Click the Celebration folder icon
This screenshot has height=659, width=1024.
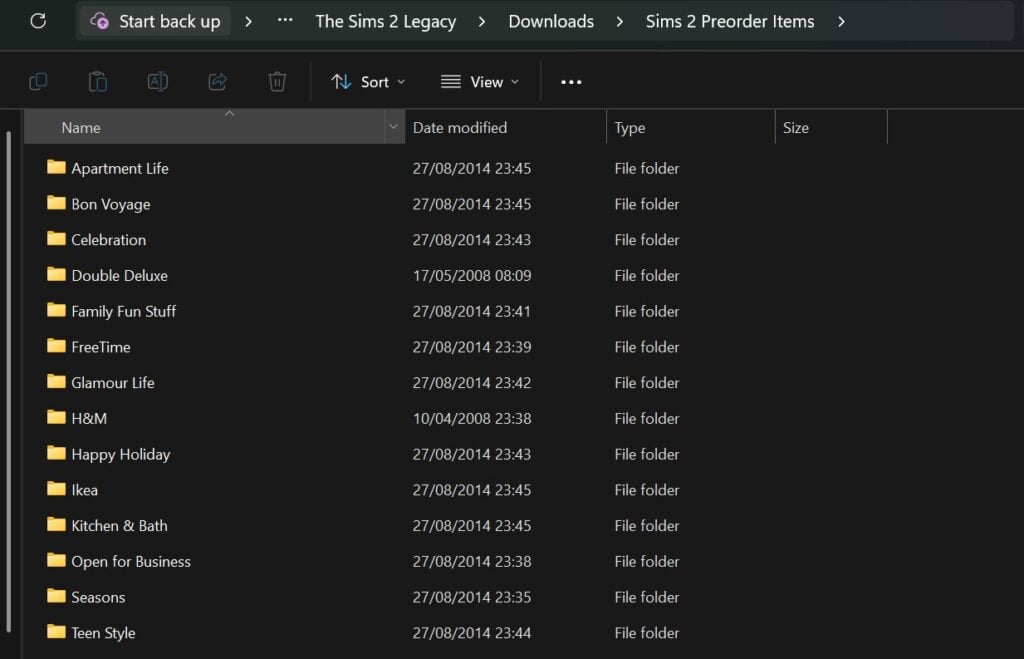(56, 239)
